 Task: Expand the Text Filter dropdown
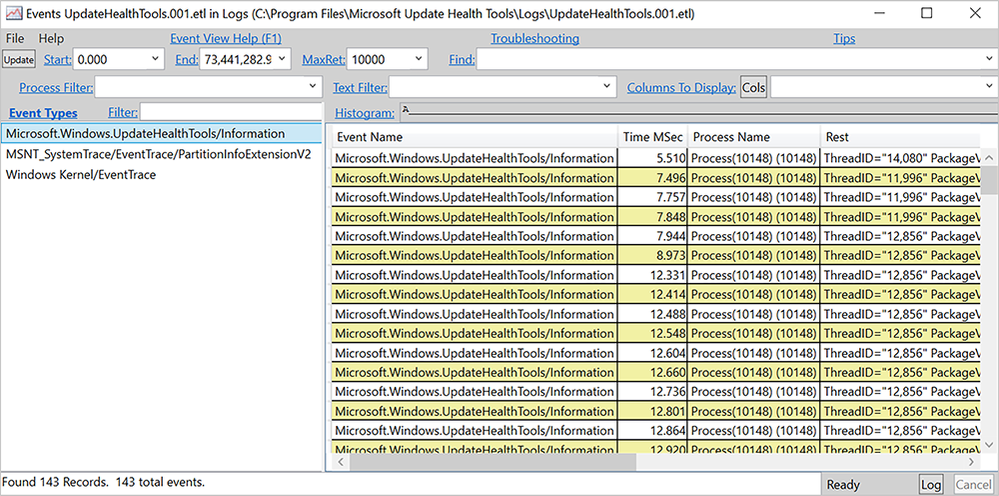pos(608,86)
